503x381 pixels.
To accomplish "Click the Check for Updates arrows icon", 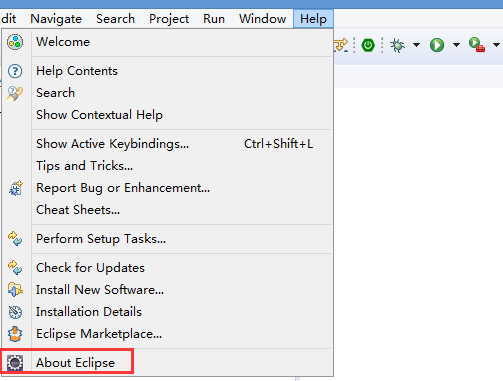I will point(15,268).
